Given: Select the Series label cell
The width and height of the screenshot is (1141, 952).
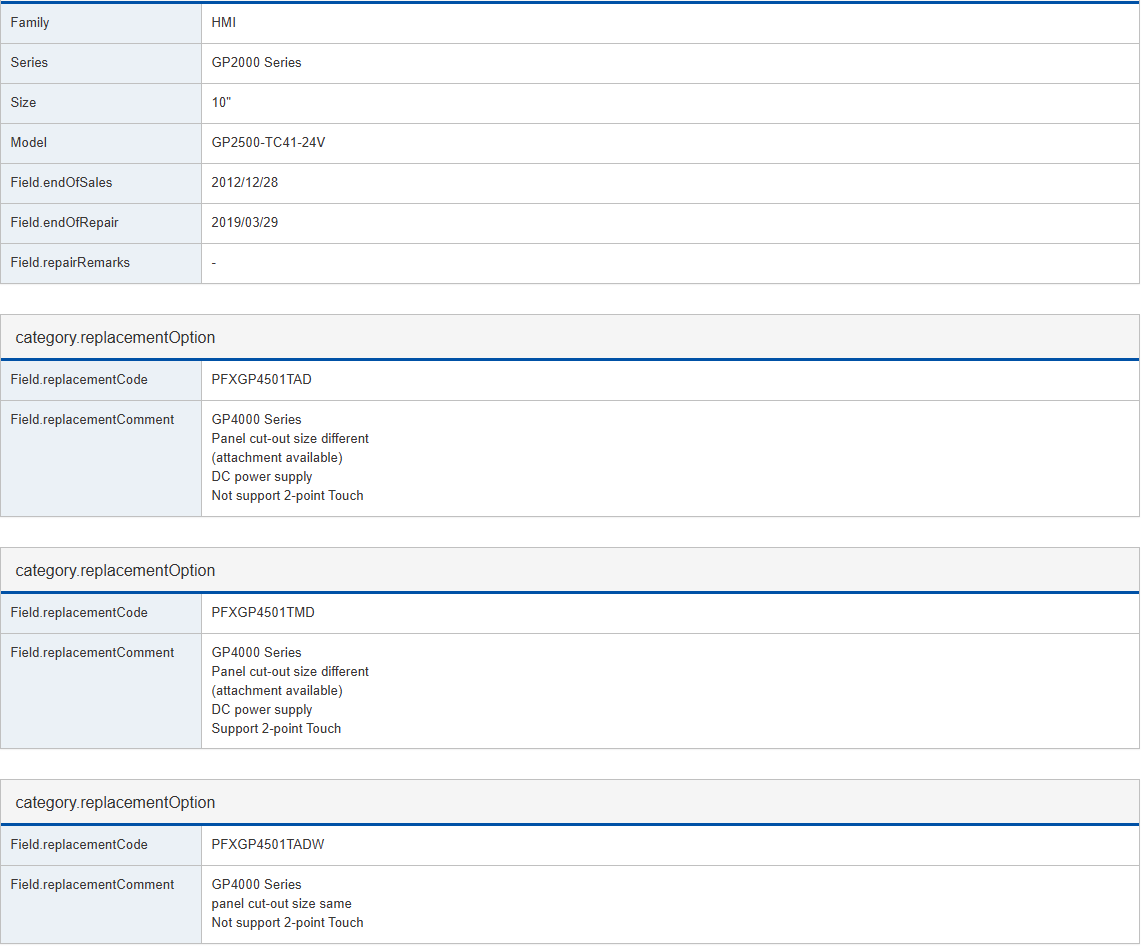Looking at the screenshot, I should [x=101, y=63].
